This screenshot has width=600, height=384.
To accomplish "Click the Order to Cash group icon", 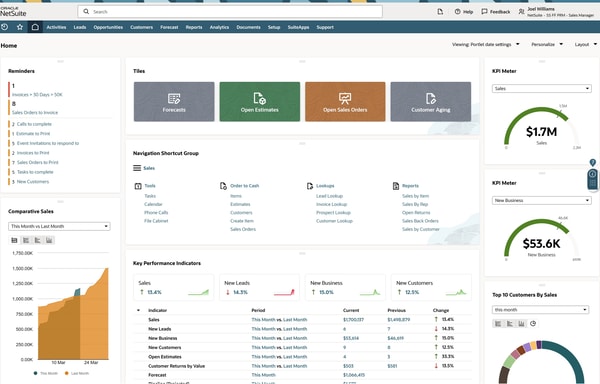I will click(x=223, y=186).
